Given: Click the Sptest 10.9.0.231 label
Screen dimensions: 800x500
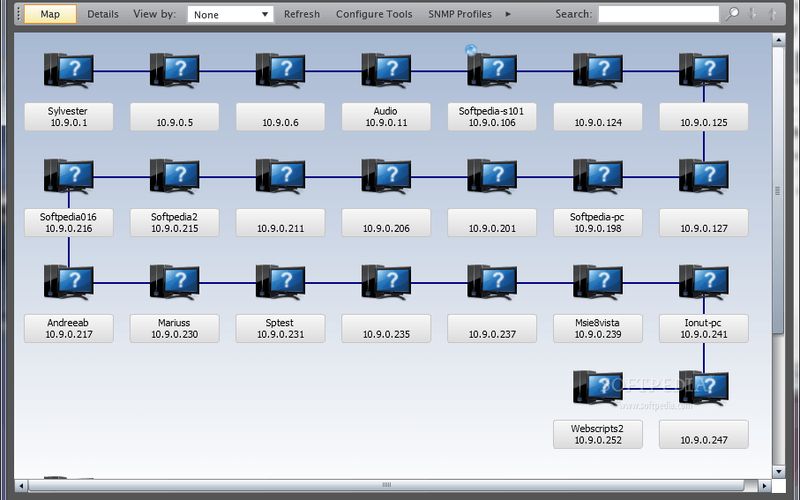Looking at the screenshot, I should [281, 329].
